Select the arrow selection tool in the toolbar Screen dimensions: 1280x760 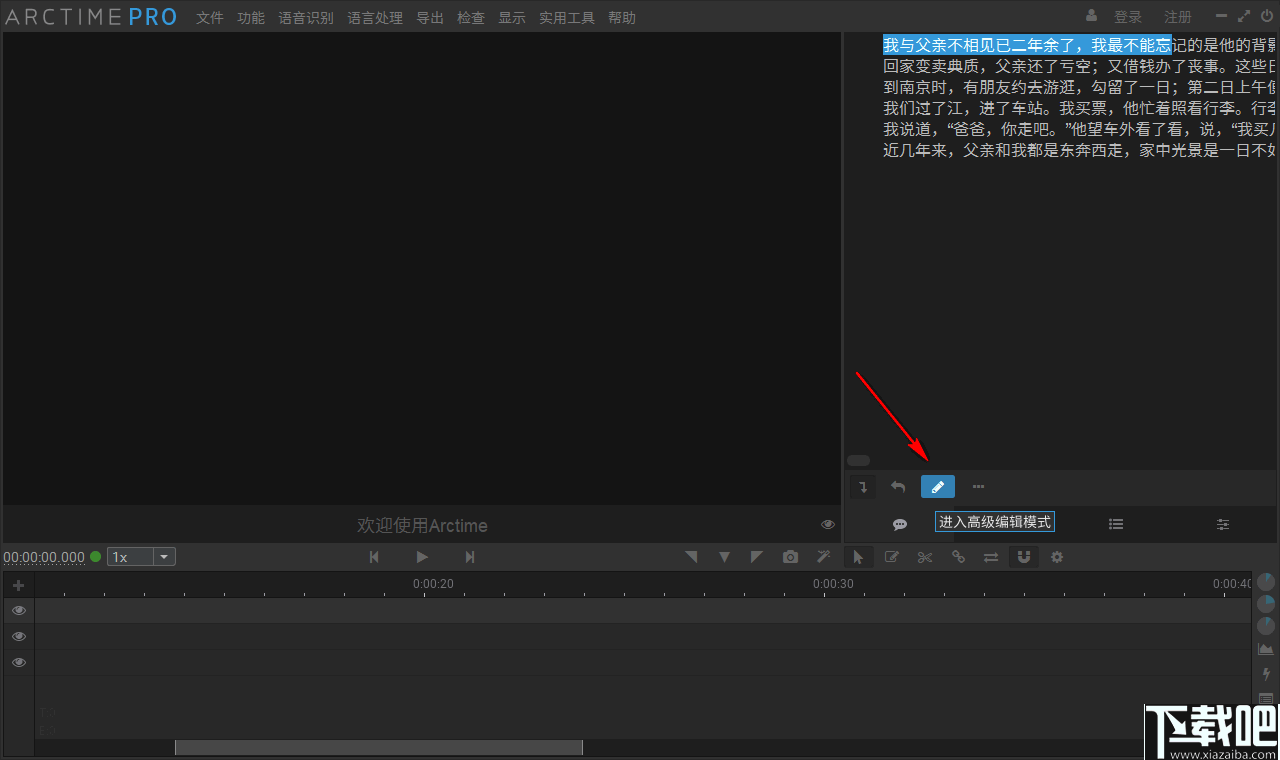pyautogui.click(x=858, y=557)
